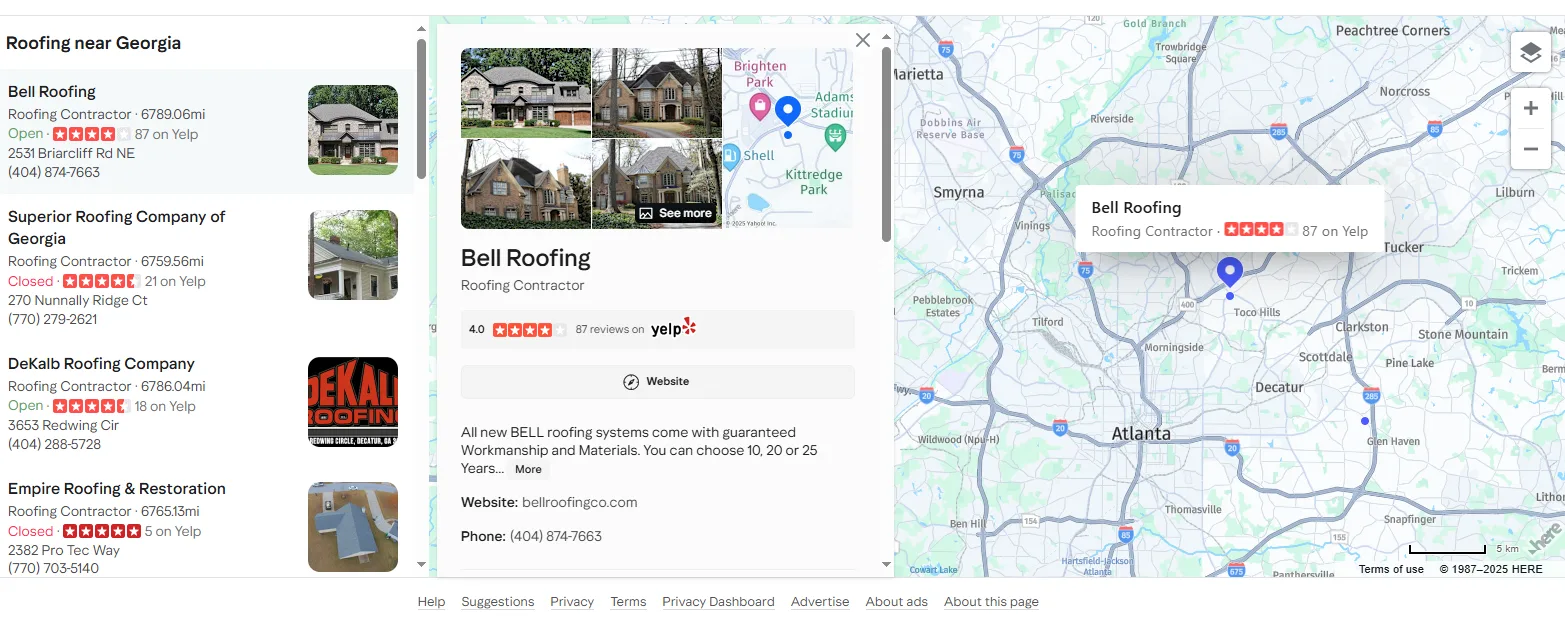Click details panel scroll-up arrow
The height and width of the screenshot is (621, 1565).
click(x=886, y=37)
